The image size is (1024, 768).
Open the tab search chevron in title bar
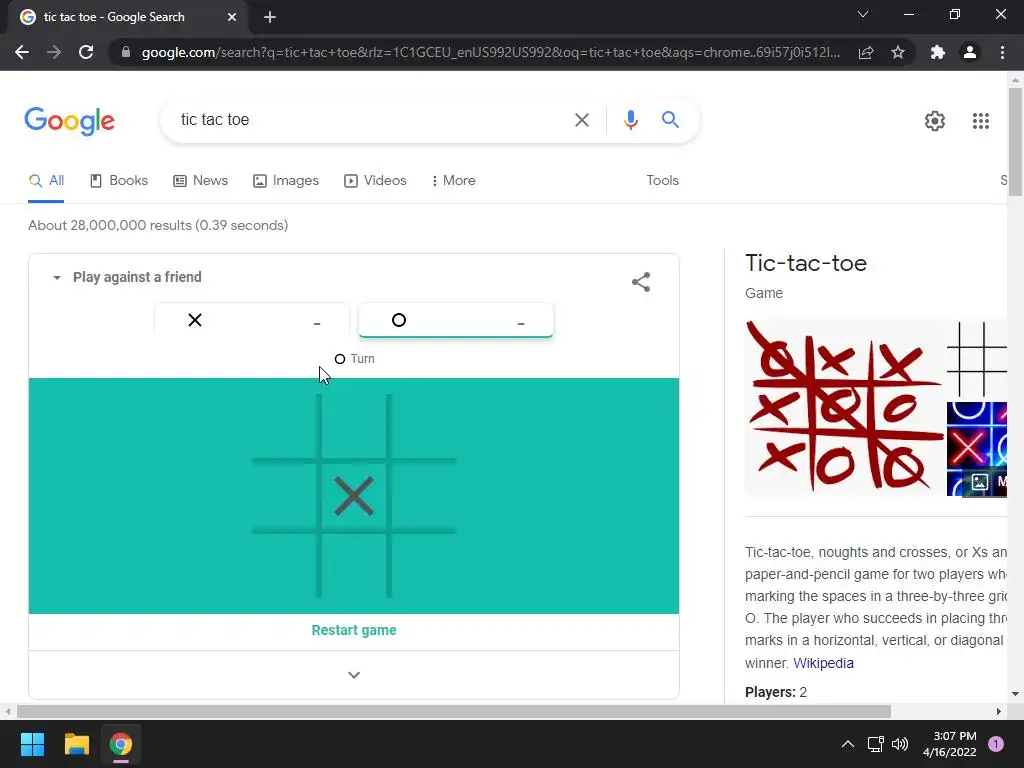(x=863, y=14)
